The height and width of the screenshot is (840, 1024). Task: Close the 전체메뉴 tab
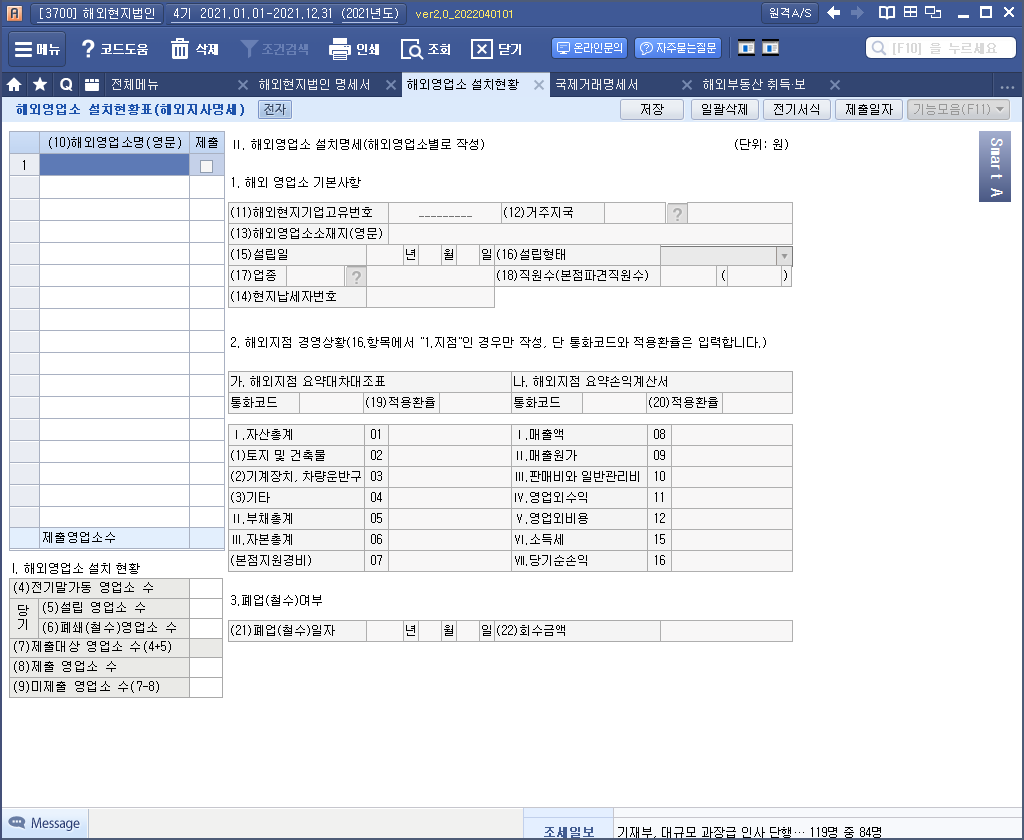242,85
